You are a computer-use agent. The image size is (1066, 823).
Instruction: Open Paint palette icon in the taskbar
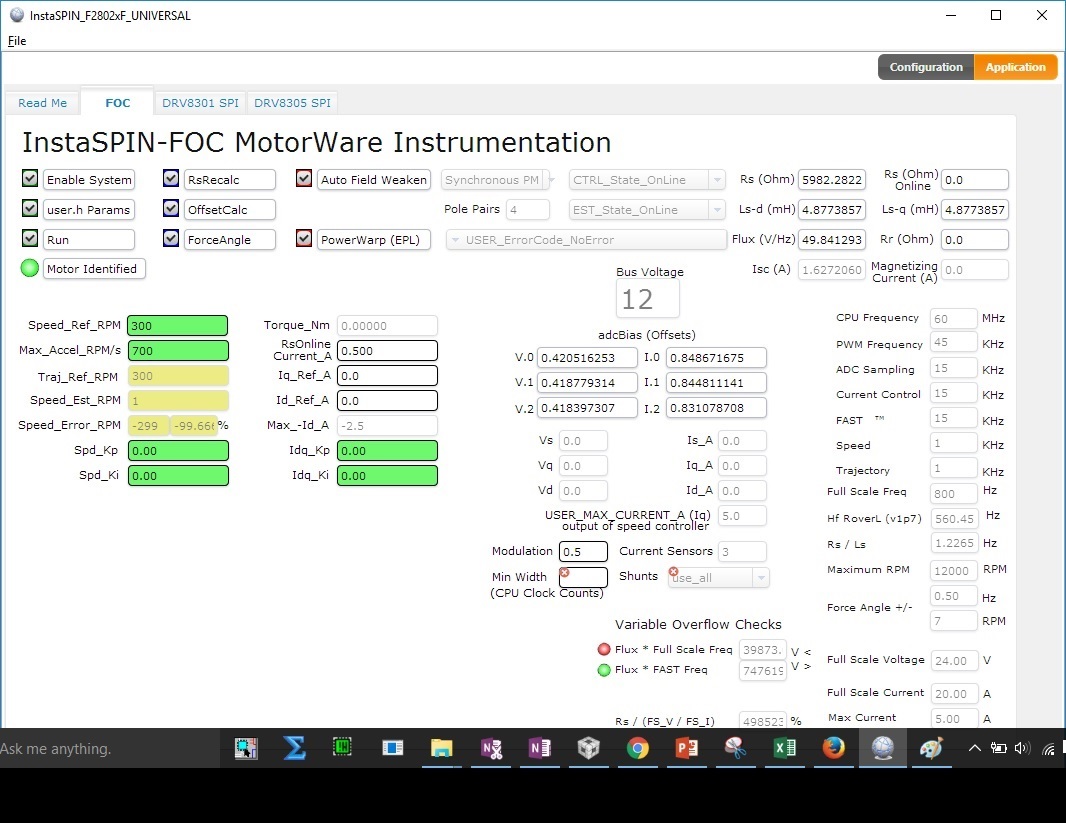pos(931,748)
